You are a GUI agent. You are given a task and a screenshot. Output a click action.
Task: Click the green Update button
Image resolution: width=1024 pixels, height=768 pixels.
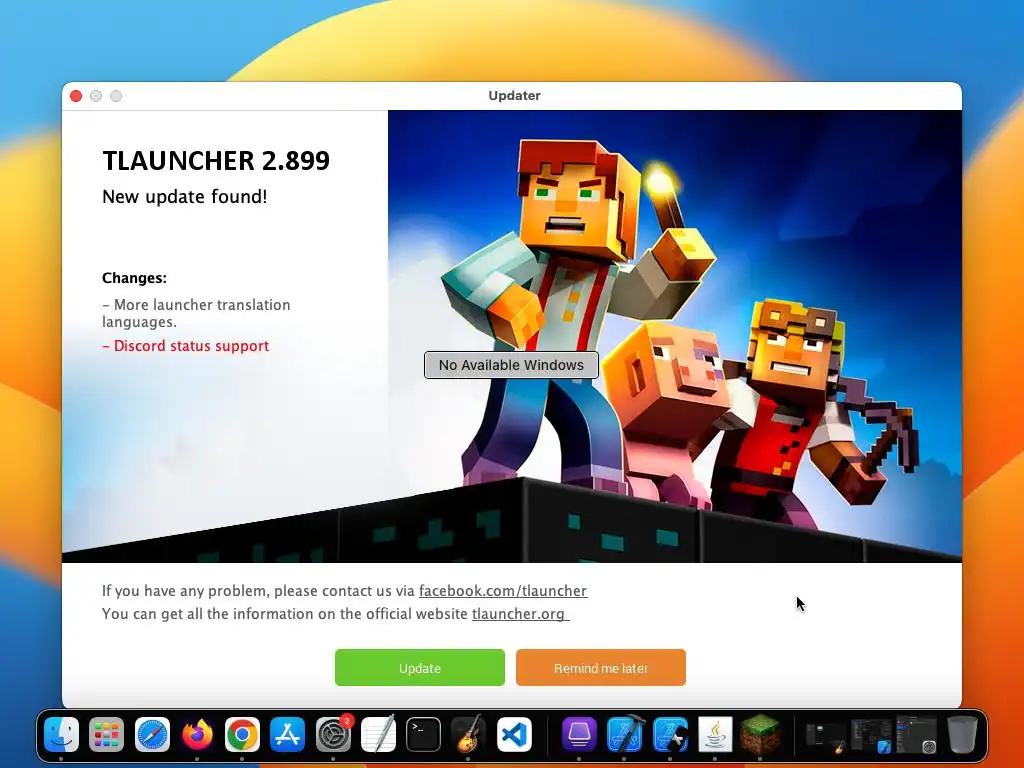pos(420,667)
